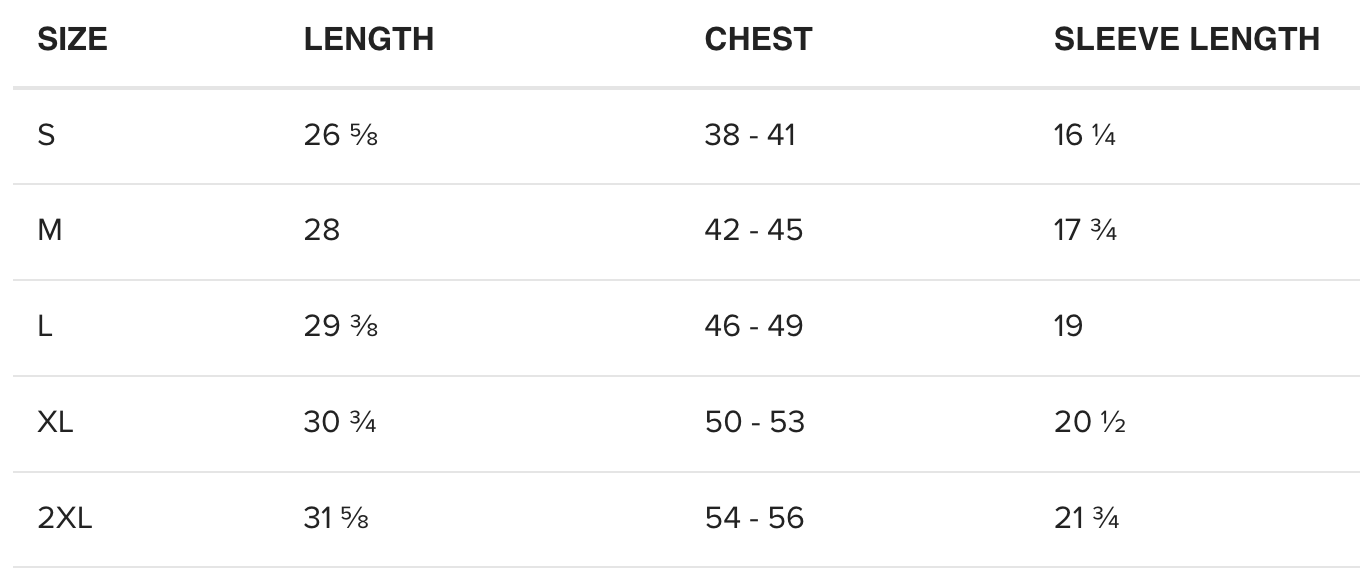Click the 31 ⅝ length value
This screenshot has width=1360, height=568.
coord(336,519)
